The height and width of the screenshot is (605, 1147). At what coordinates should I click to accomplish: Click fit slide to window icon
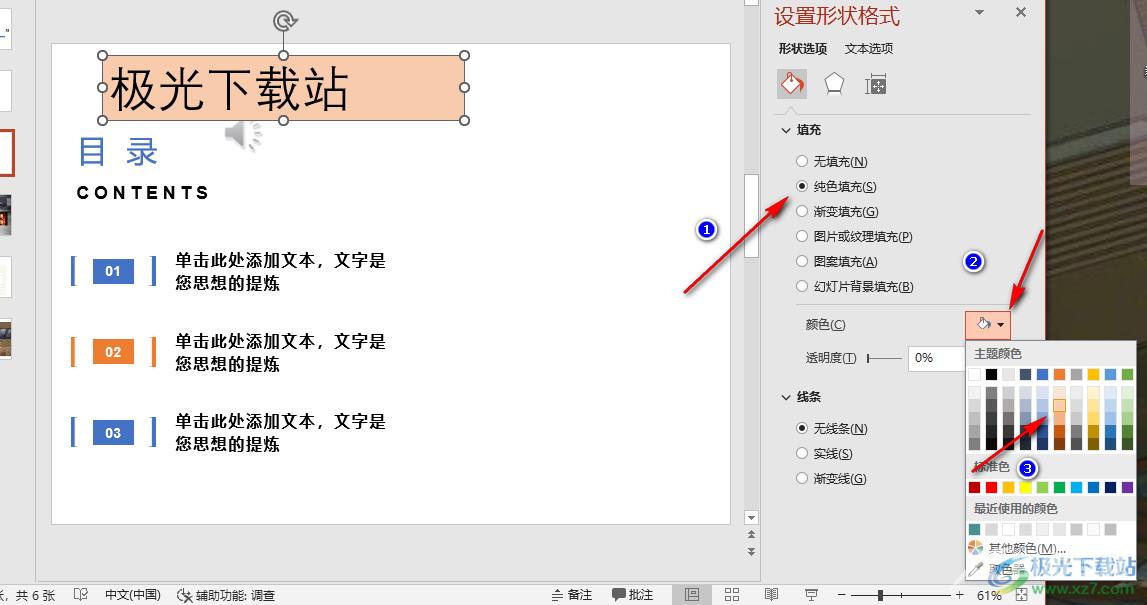[1022, 595]
